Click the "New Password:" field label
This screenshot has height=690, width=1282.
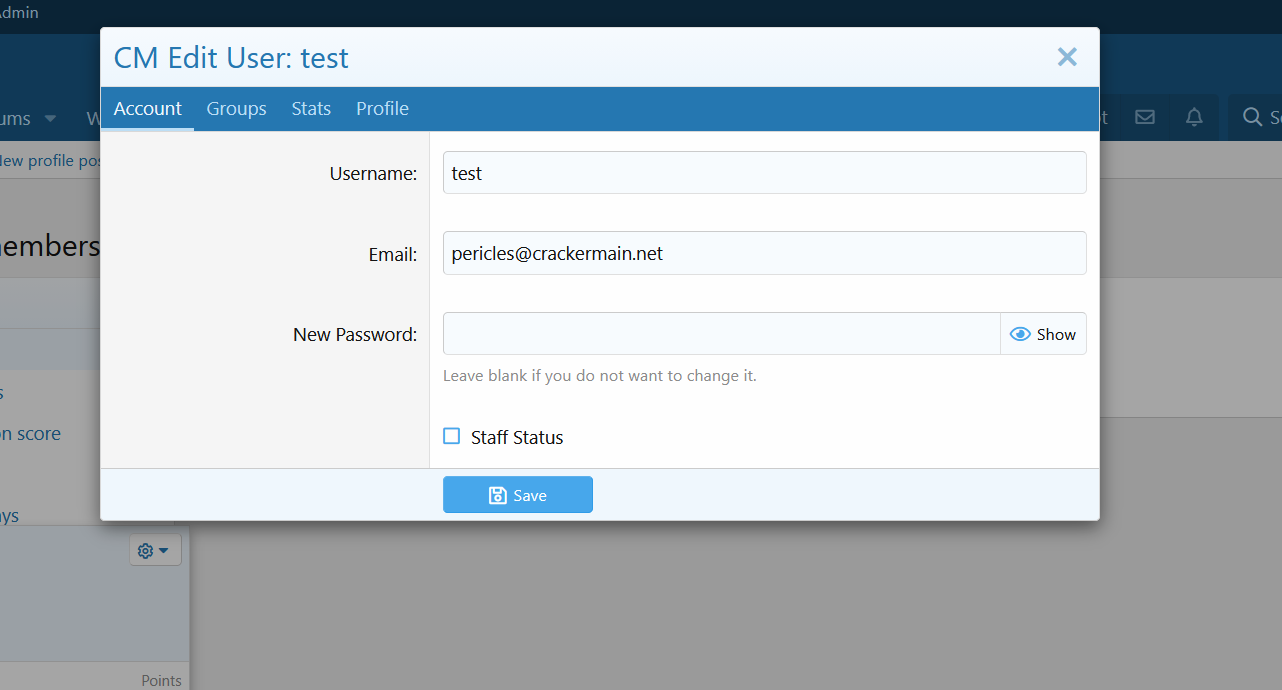pyautogui.click(x=355, y=335)
